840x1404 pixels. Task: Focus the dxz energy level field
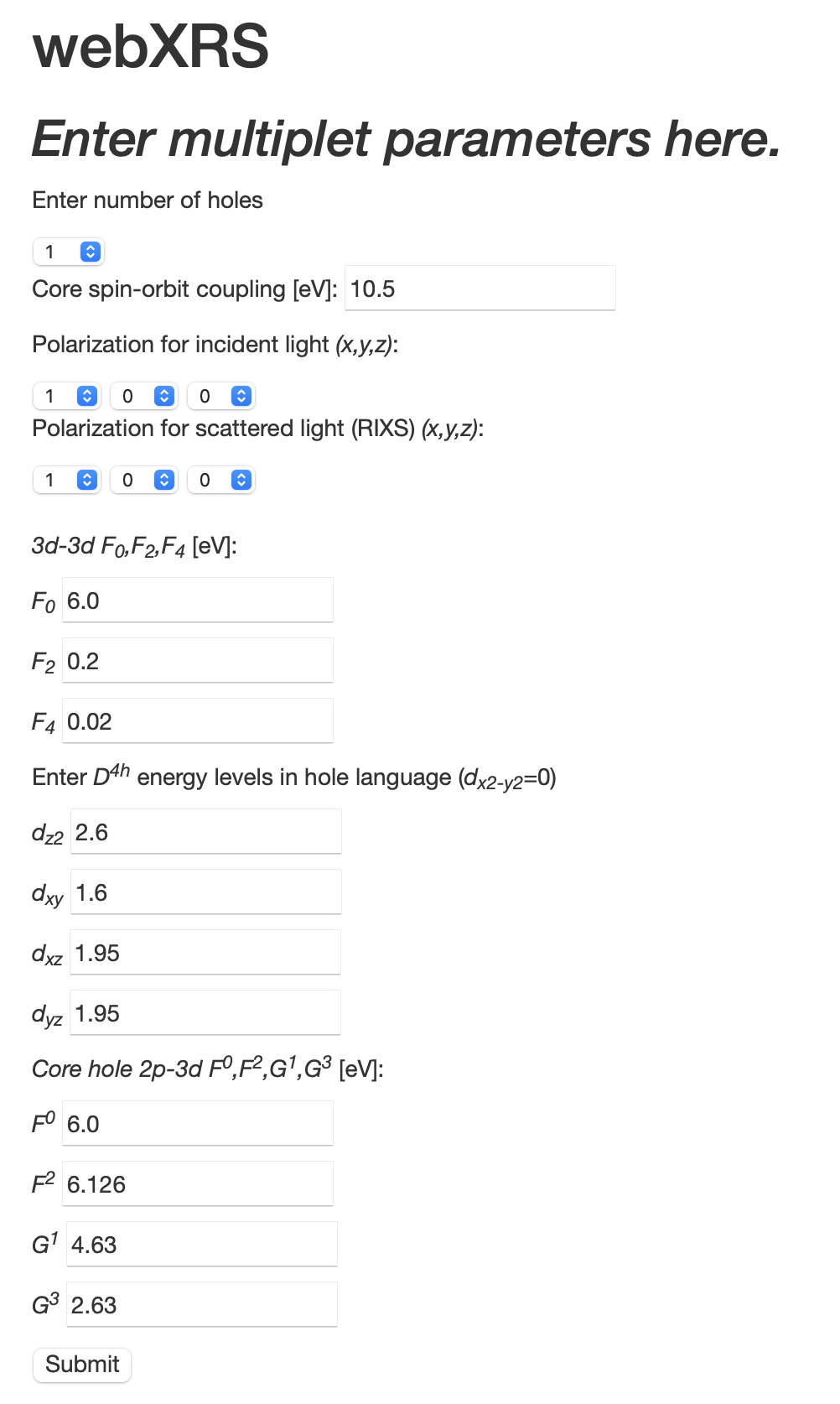click(x=205, y=953)
